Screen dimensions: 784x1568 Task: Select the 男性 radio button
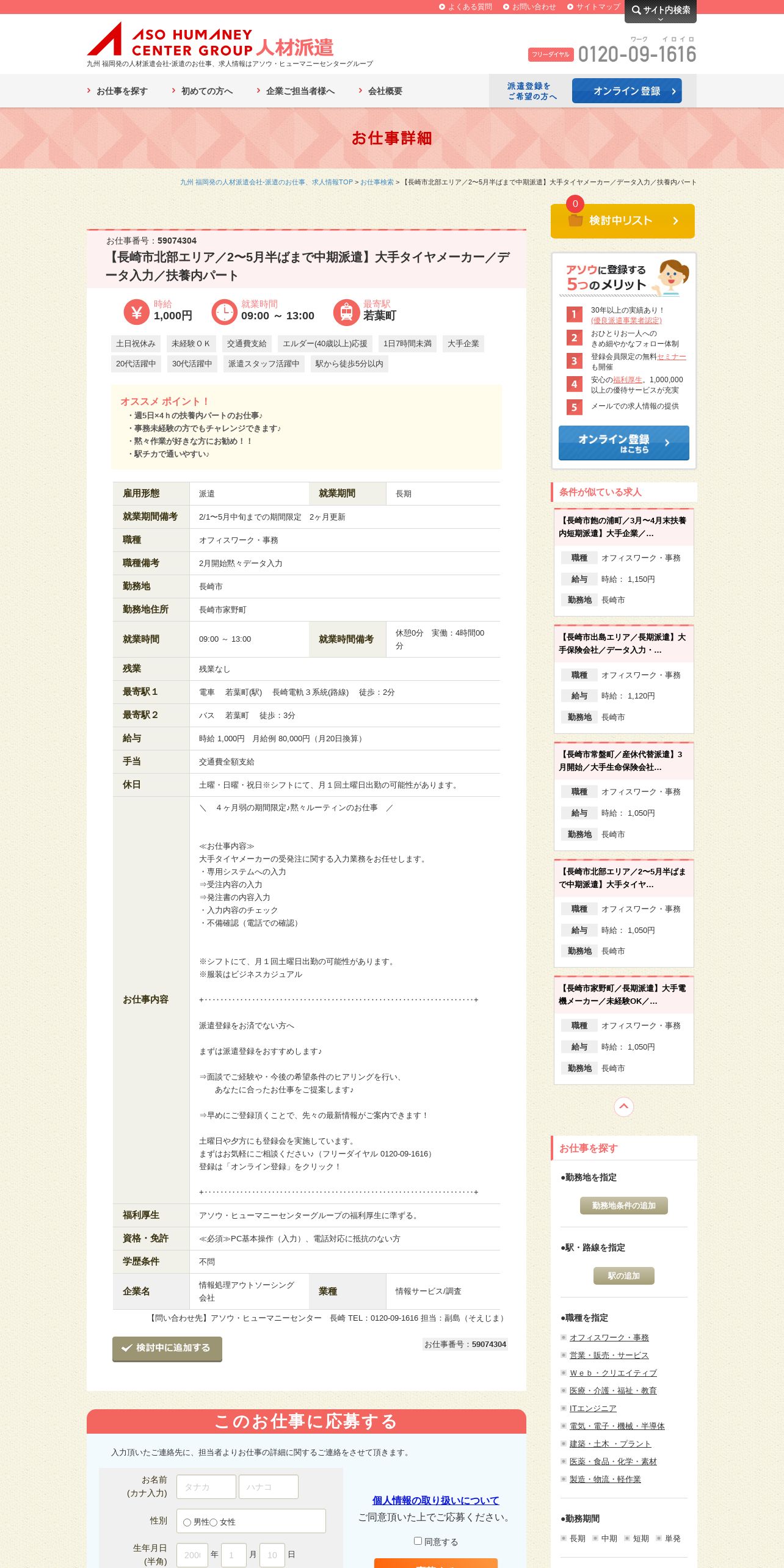point(187,1522)
